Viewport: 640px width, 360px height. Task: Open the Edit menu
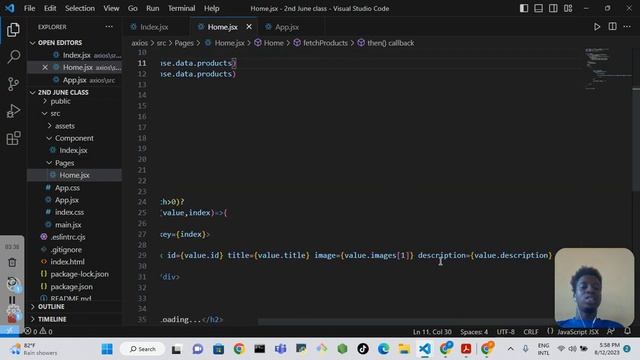point(50,8)
